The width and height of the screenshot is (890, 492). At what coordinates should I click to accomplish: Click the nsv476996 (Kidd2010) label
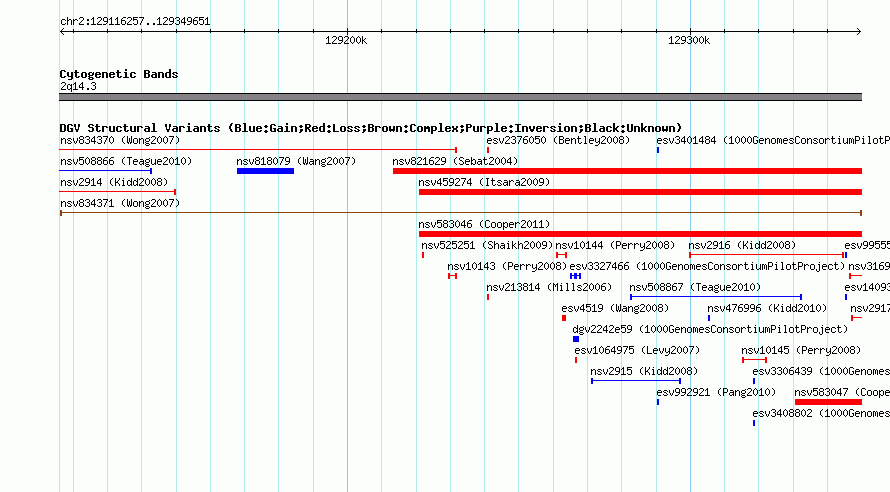click(x=767, y=308)
